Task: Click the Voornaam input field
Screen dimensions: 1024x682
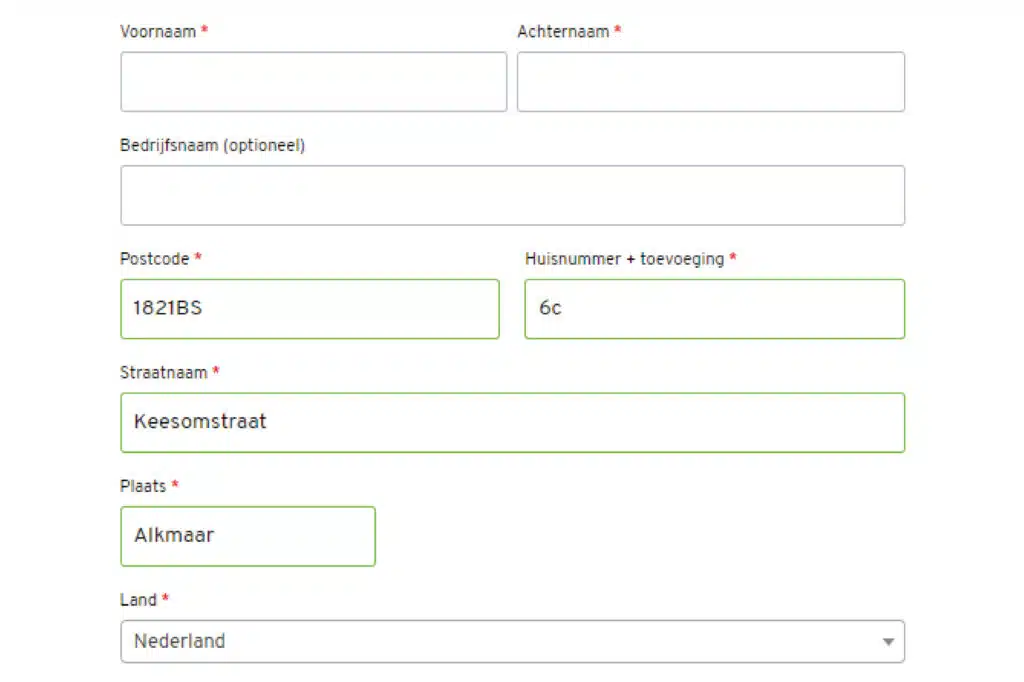Action: 313,82
